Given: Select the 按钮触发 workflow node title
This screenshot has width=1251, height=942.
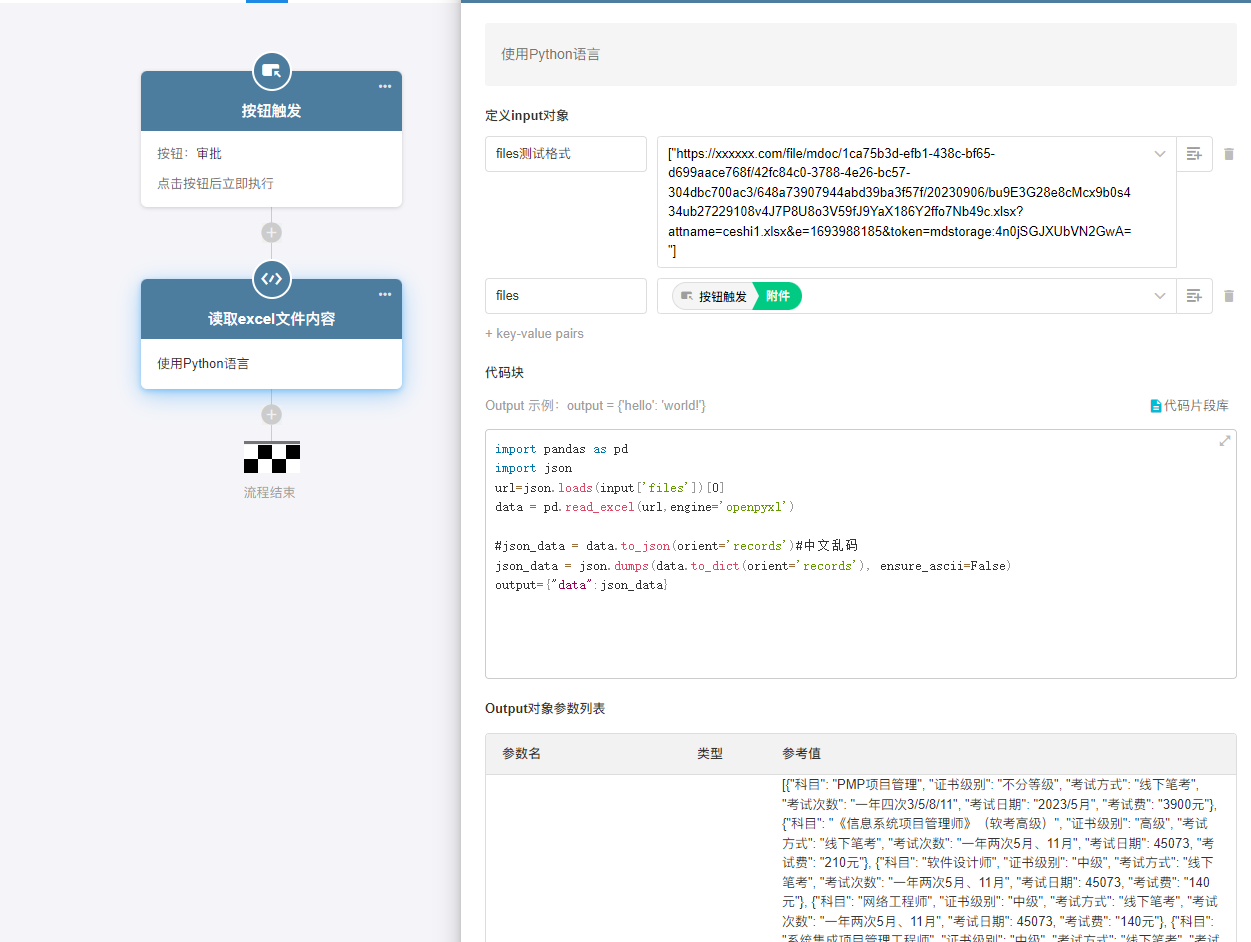Looking at the screenshot, I should (271, 111).
